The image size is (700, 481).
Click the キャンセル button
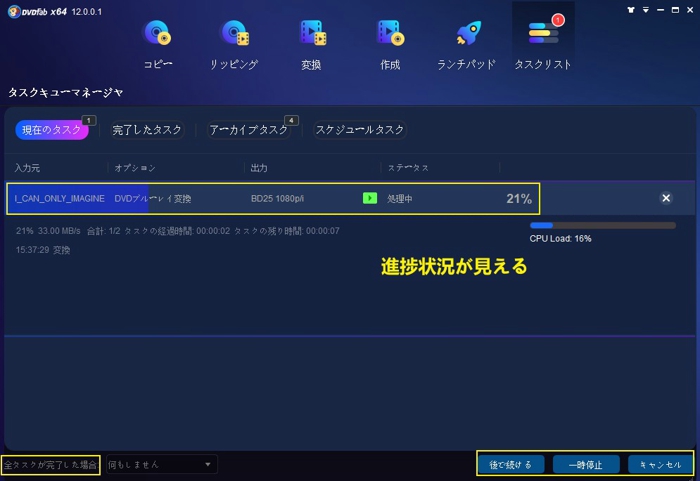click(x=661, y=464)
